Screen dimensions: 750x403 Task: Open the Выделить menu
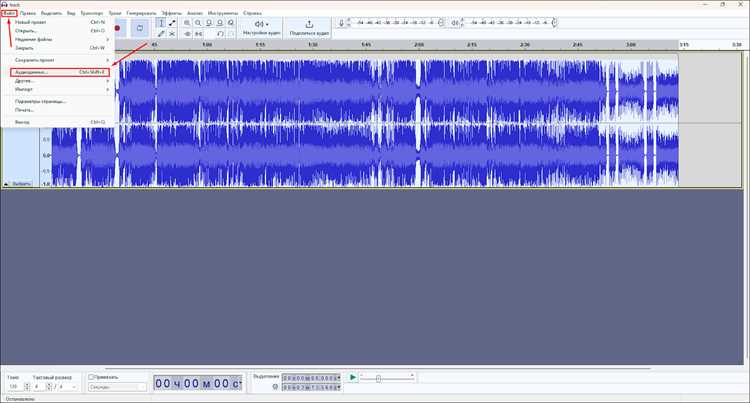(51, 13)
